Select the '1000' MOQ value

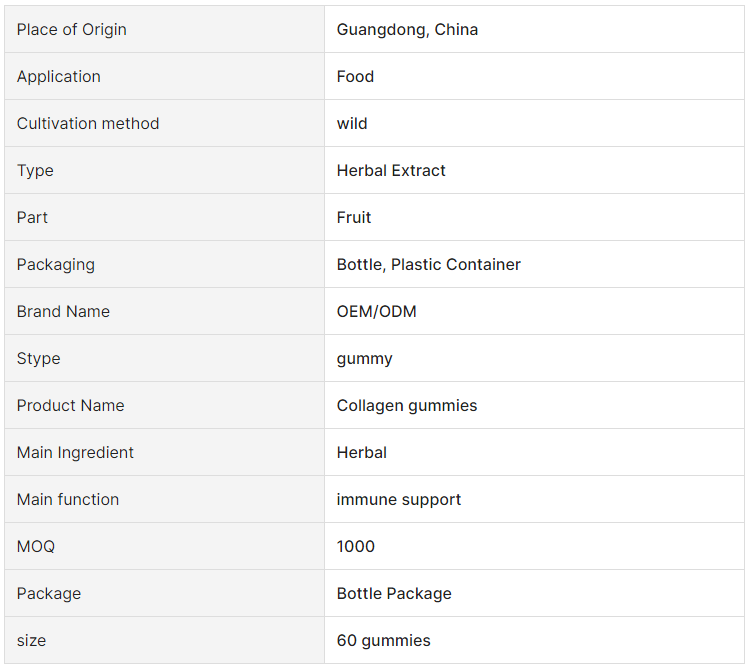coord(356,547)
